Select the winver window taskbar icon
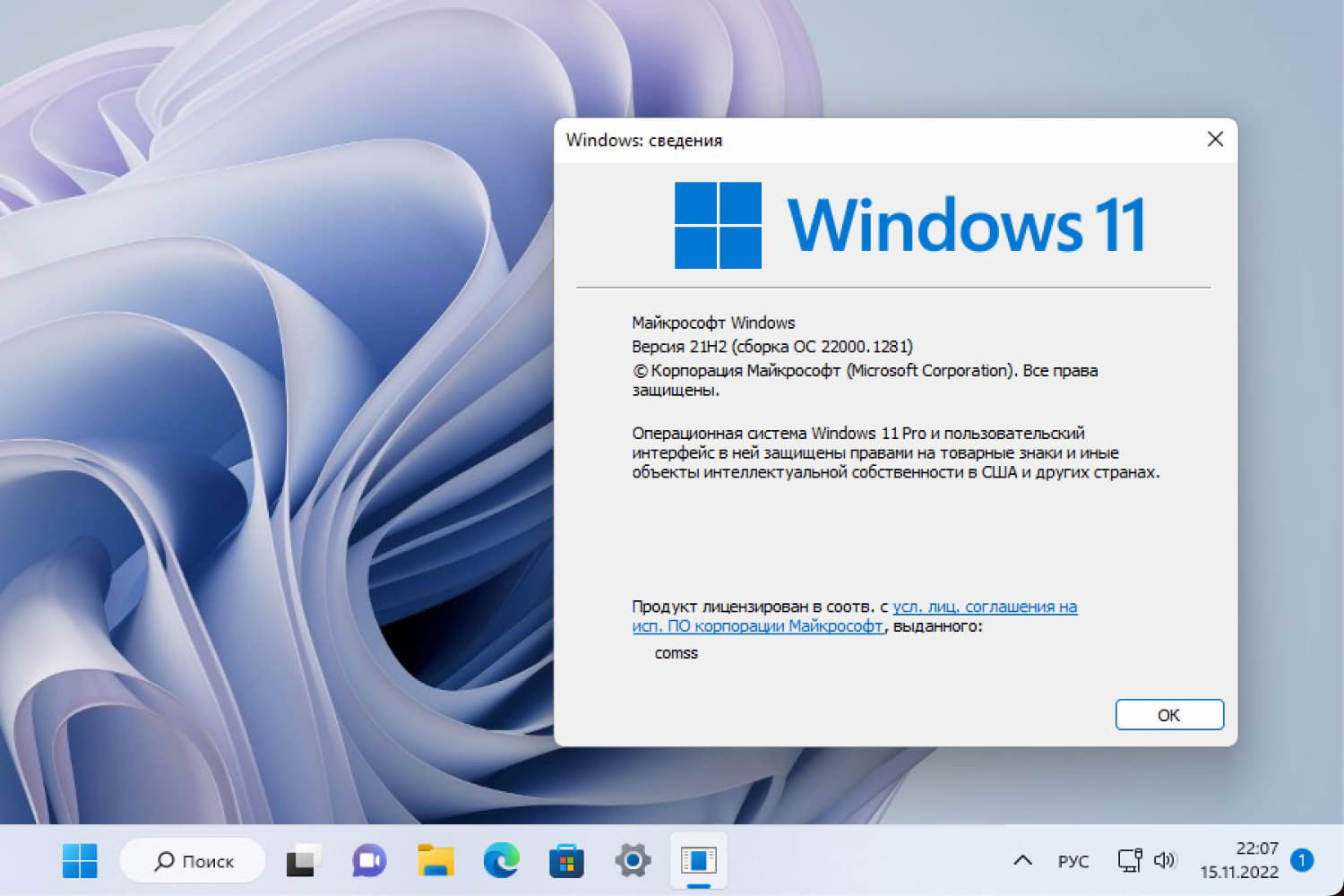This screenshot has width=1344, height=896. click(x=699, y=861)
